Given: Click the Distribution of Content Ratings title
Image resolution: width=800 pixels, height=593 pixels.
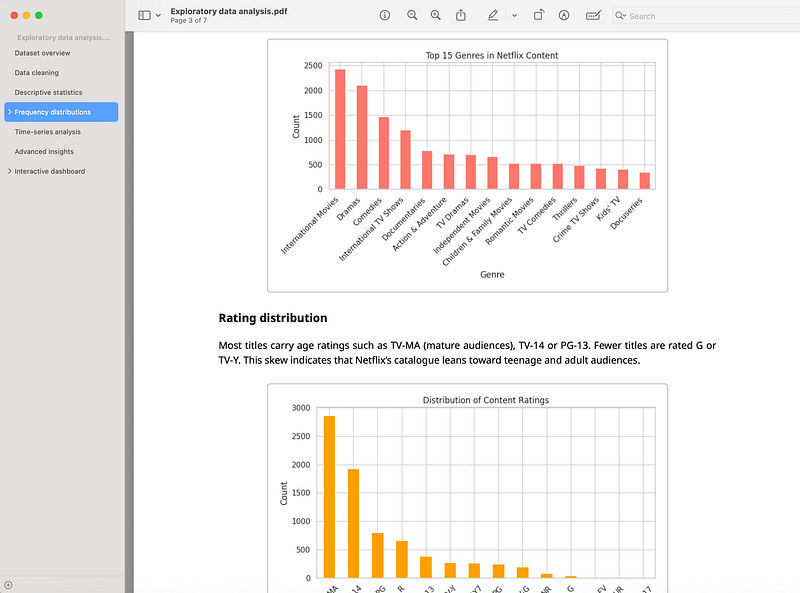Looking at the screenshot, I should click(486, 400).
